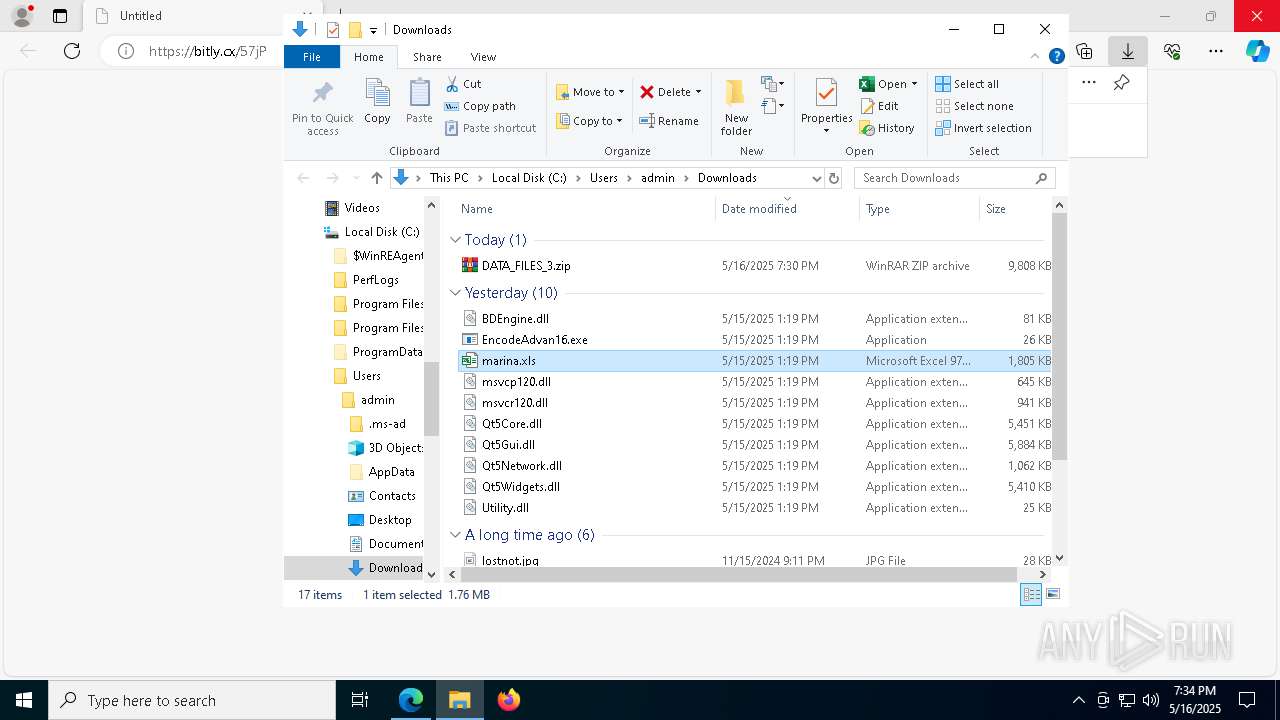Open Task View on taskbar
Screen dimensions: 1280x720
point(360,700)
